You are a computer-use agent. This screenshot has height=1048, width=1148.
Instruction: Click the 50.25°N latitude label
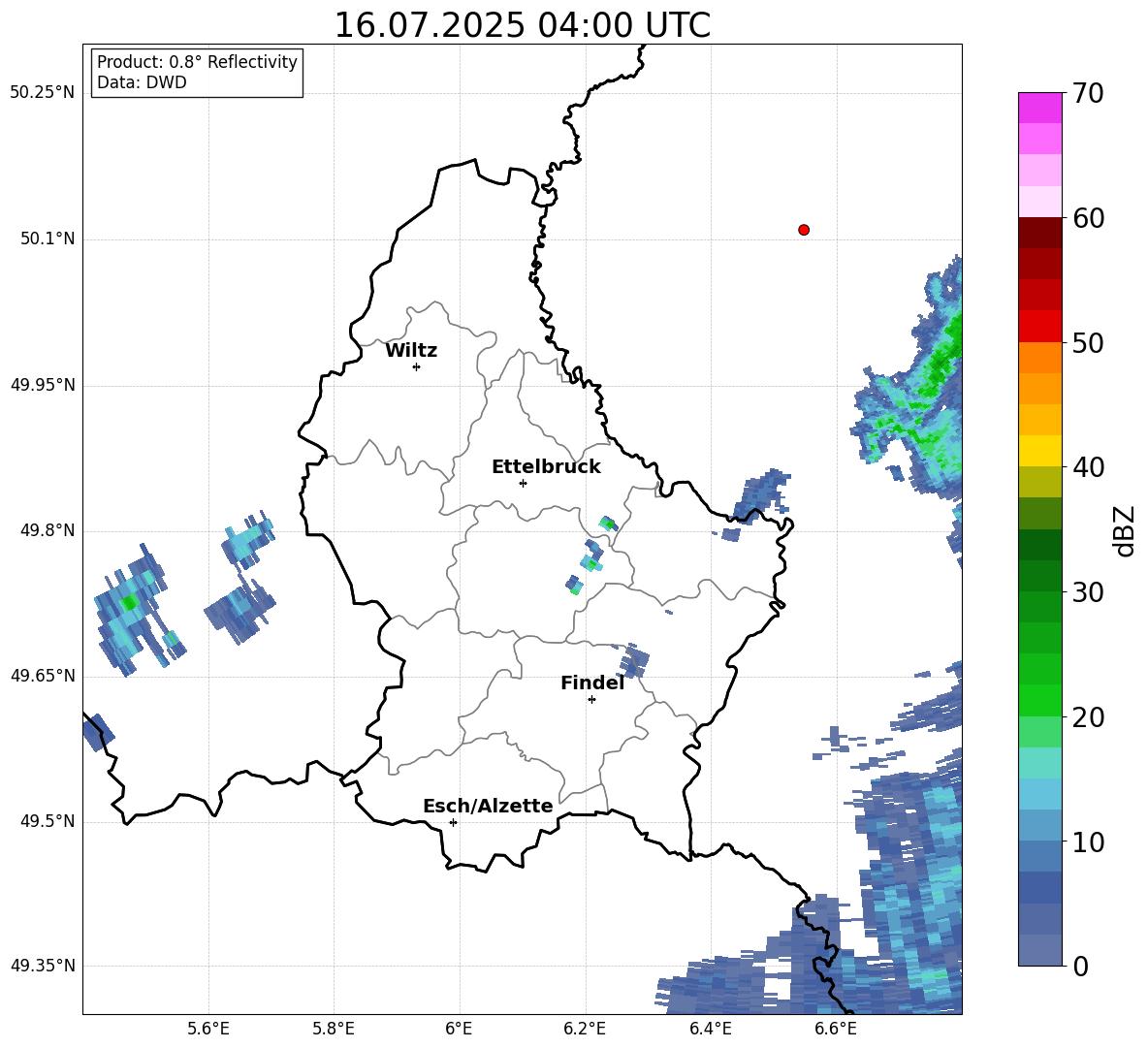43,93
